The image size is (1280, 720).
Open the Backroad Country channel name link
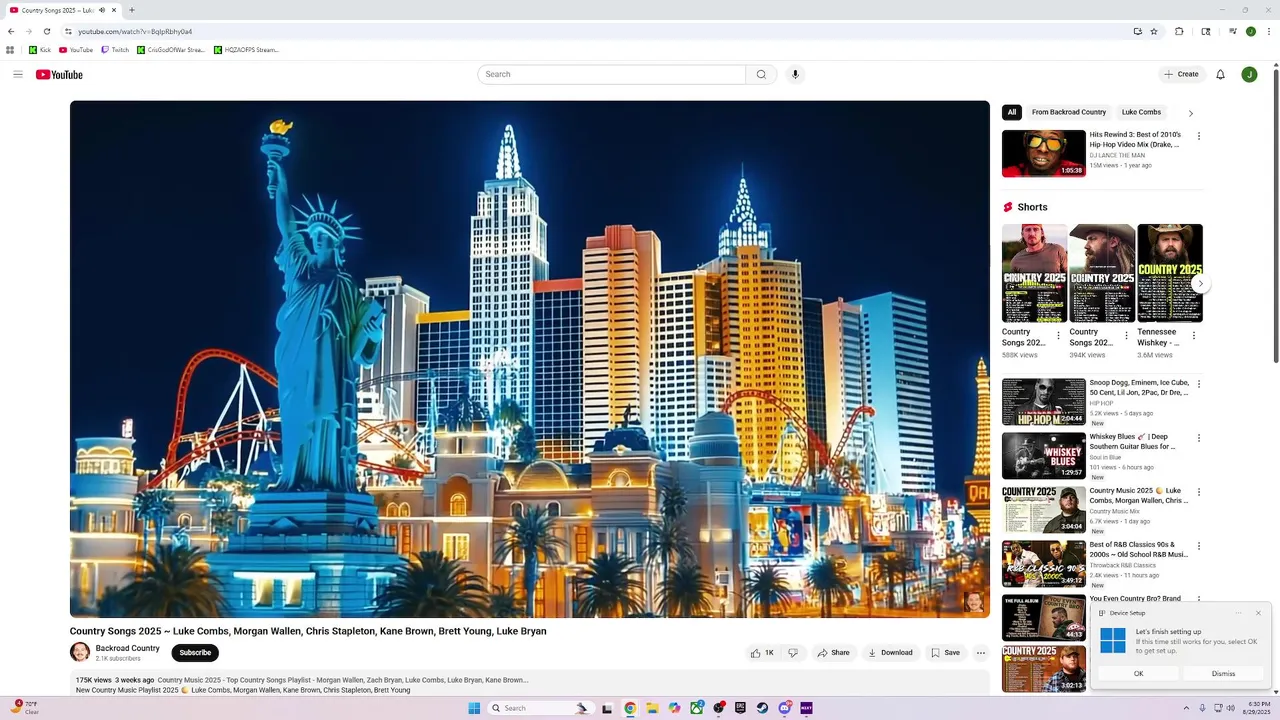click(x=127, y=648)
